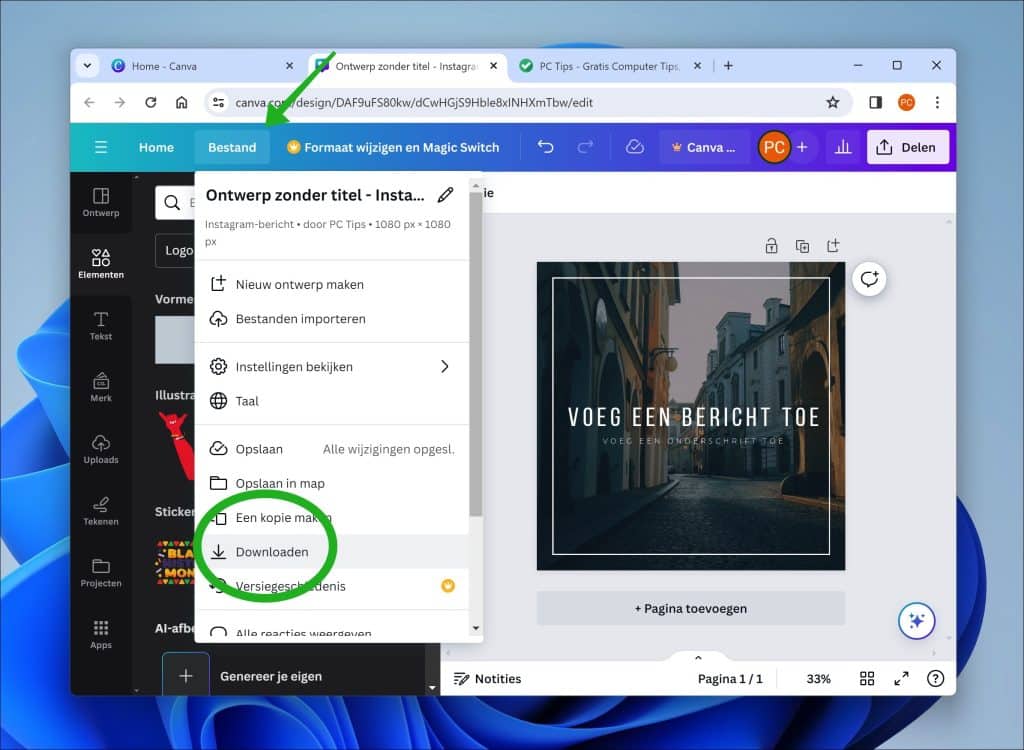The width and height of the screenshot is (1024, 750).
Task: Open the Elementen sidebar panel
Action: tap(101, 264)
